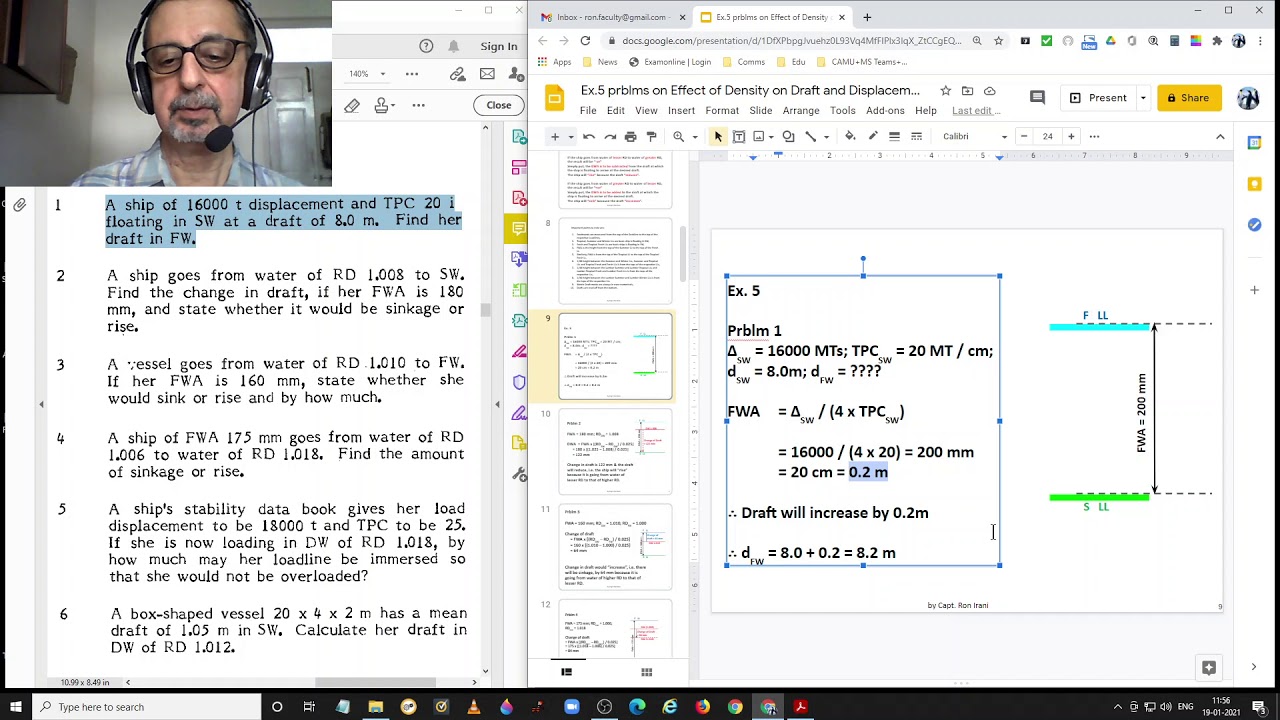Expand the Present options dropdown arrow
1280x720 pixels.
pos(1142,98)
